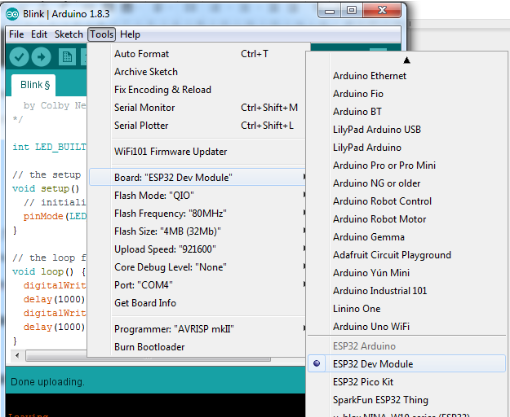Expand Port: "COM4" submenu
Viewport: 510px width, 417px height.
point(197,285)
